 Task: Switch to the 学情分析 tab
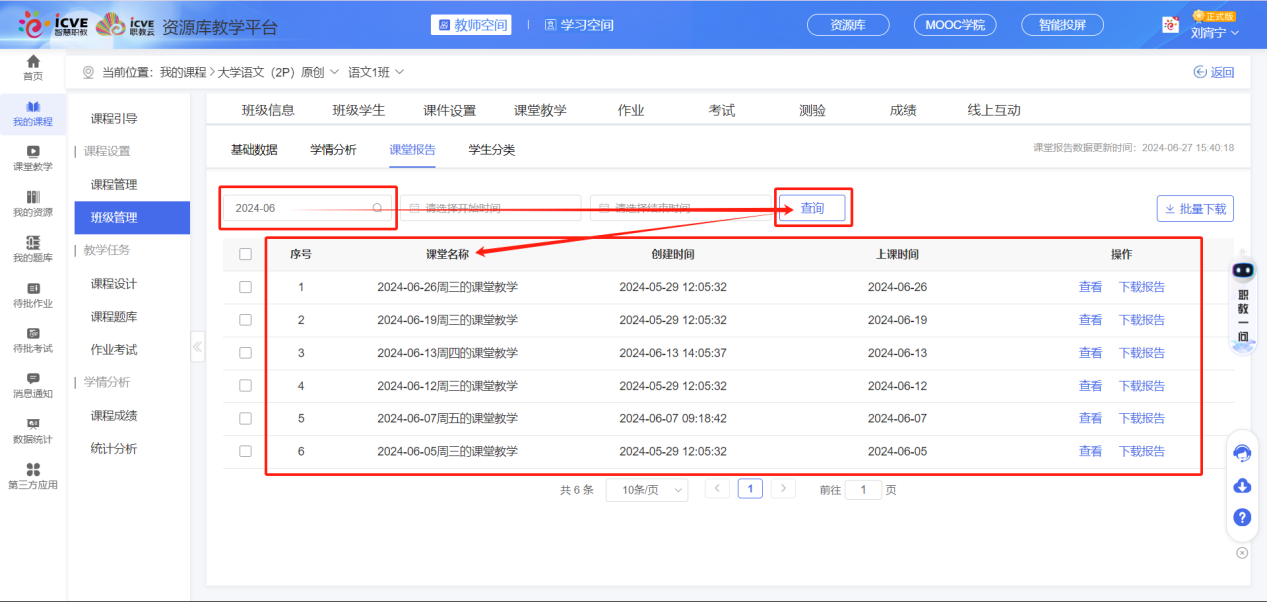[333, 150]
